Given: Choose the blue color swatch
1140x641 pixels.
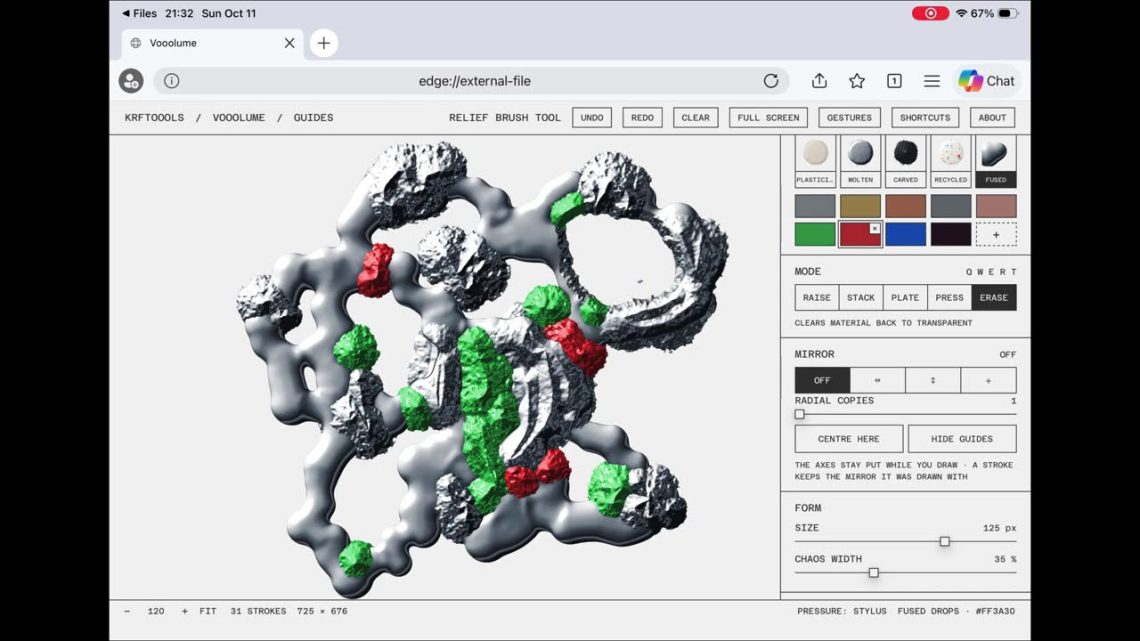Looking at the screenshot, I should point(905,234).
